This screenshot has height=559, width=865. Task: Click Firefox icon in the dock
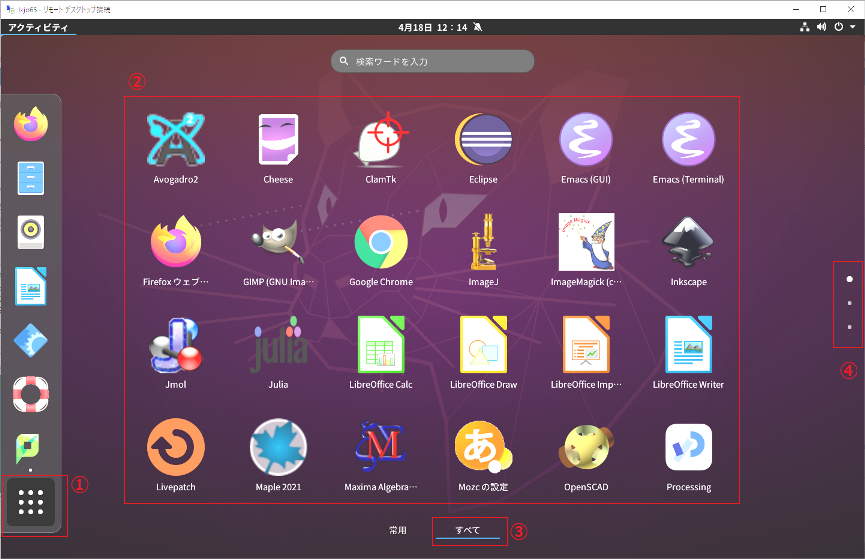tap(31, 124)
